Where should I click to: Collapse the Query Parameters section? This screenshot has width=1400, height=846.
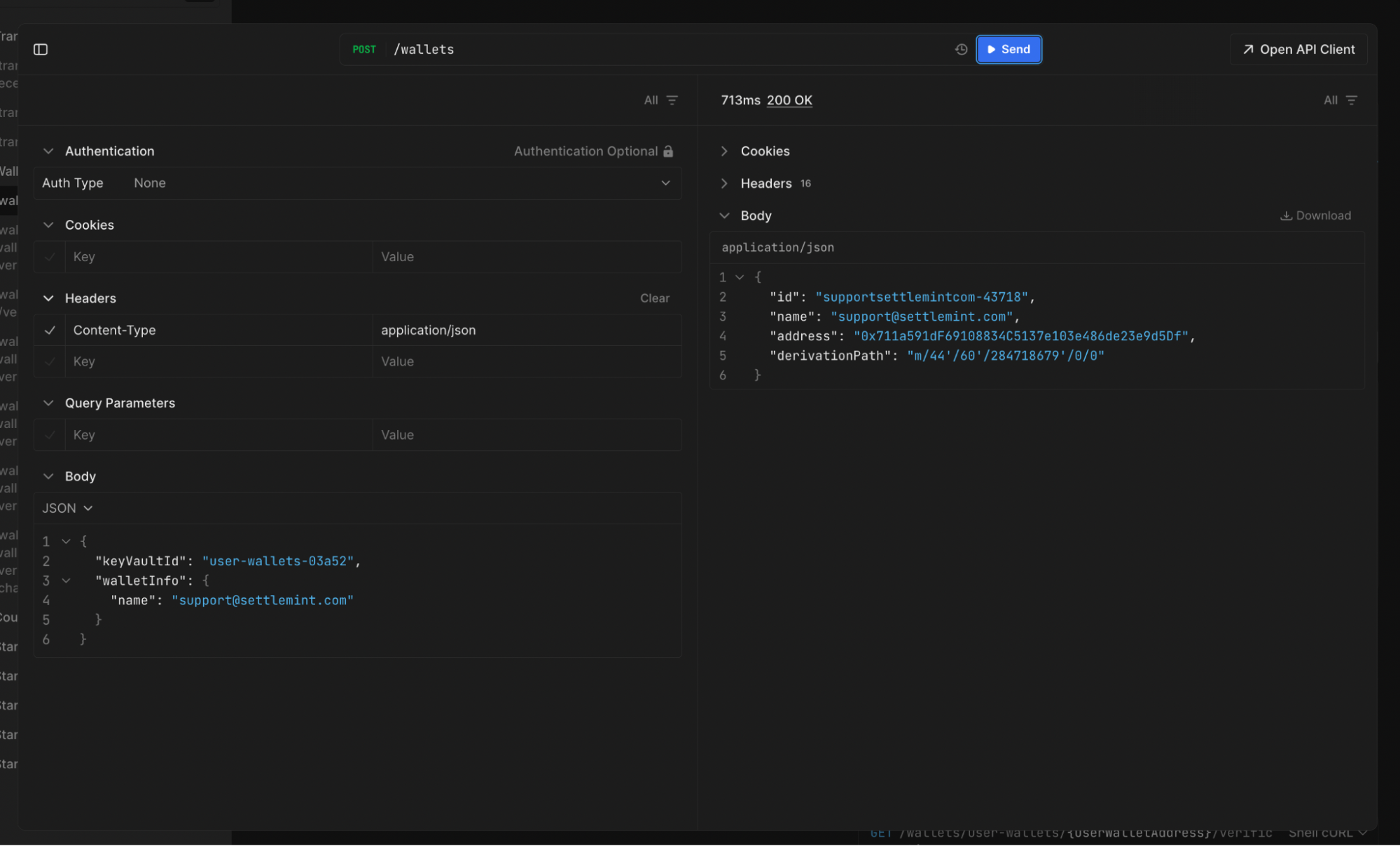pyautogui.click(x=48, y=403)
